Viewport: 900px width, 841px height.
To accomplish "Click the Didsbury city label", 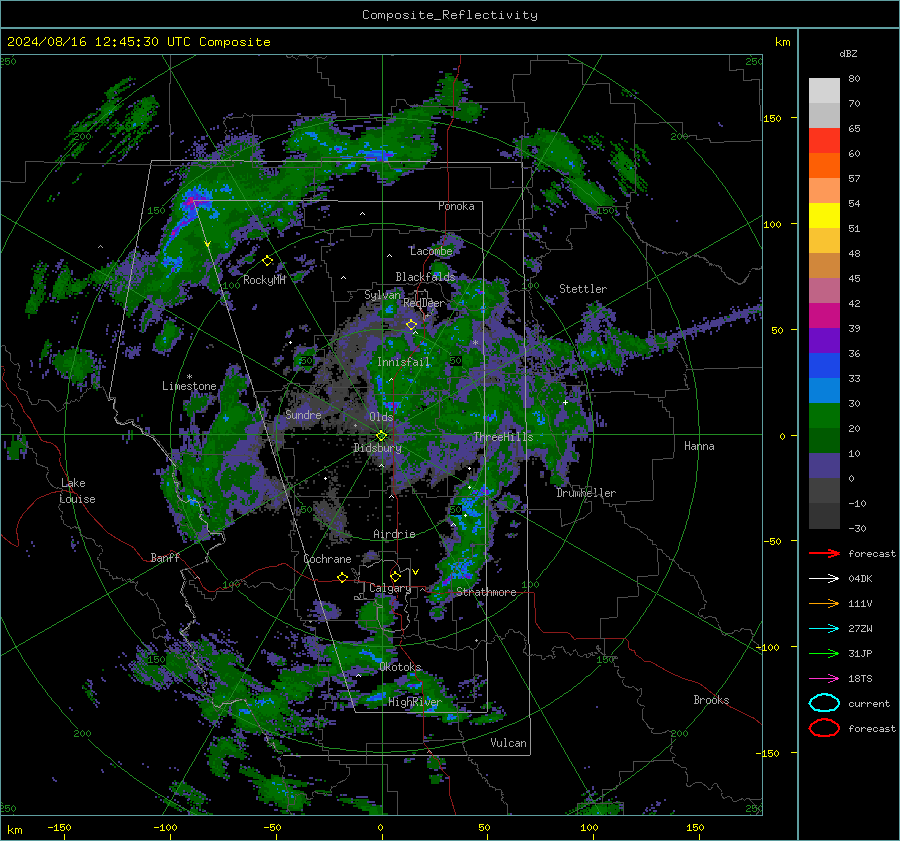I will [377, 448].
